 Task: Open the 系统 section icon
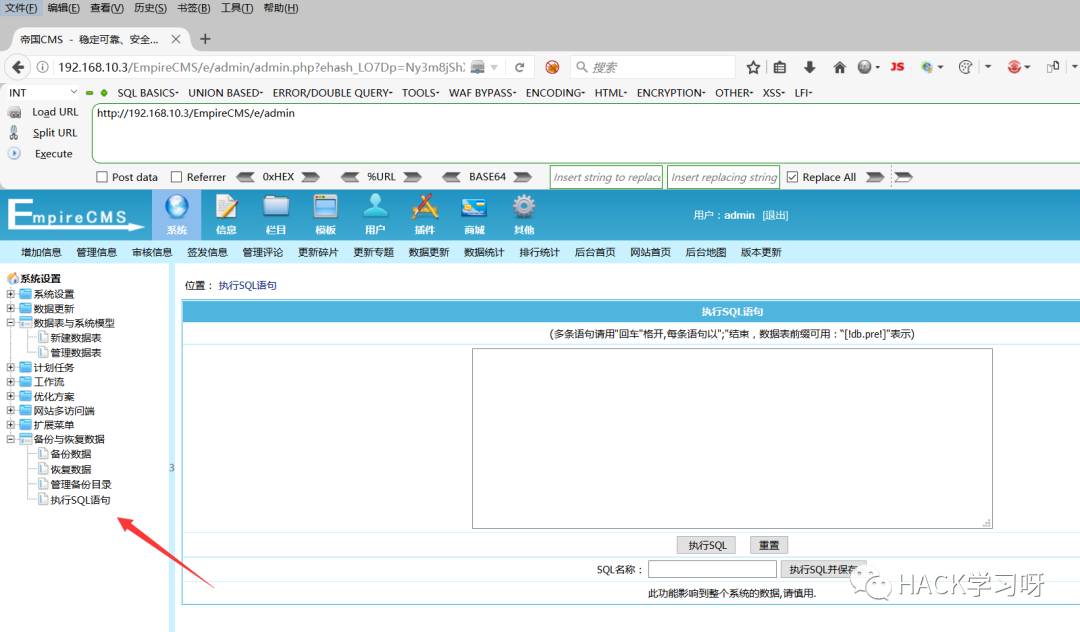176,214
